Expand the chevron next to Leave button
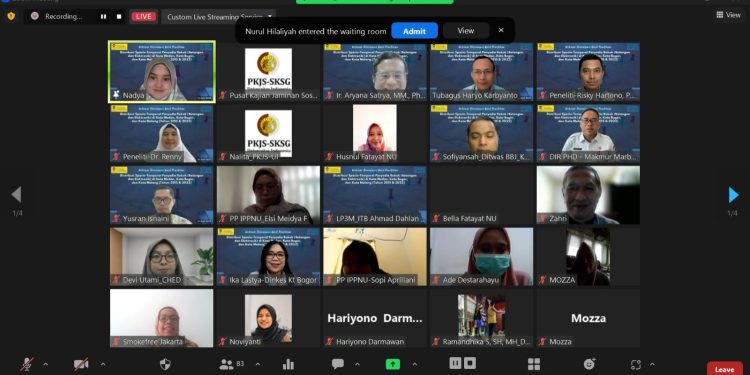750x375 pixels. [x=652, y=364]
